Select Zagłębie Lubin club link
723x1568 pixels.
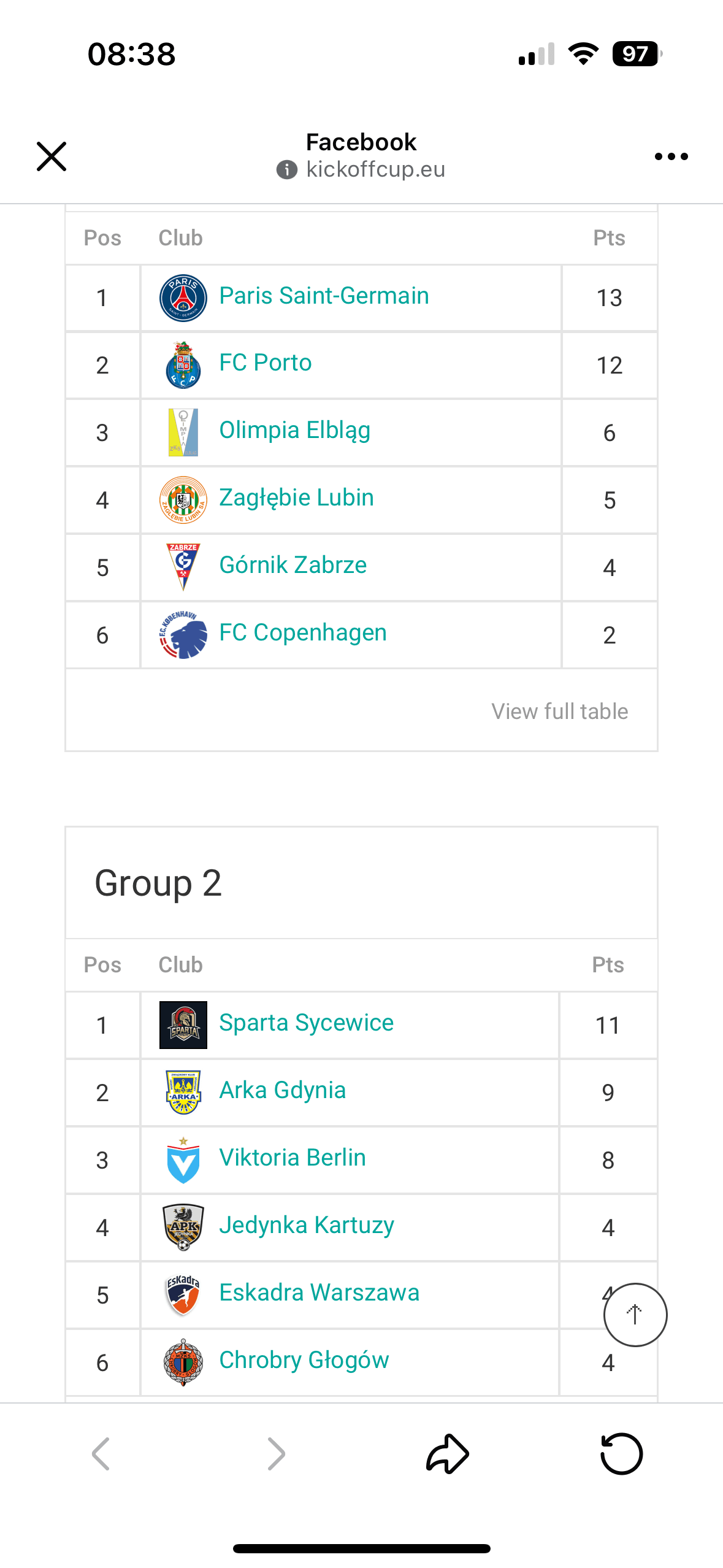click(296, 498)
